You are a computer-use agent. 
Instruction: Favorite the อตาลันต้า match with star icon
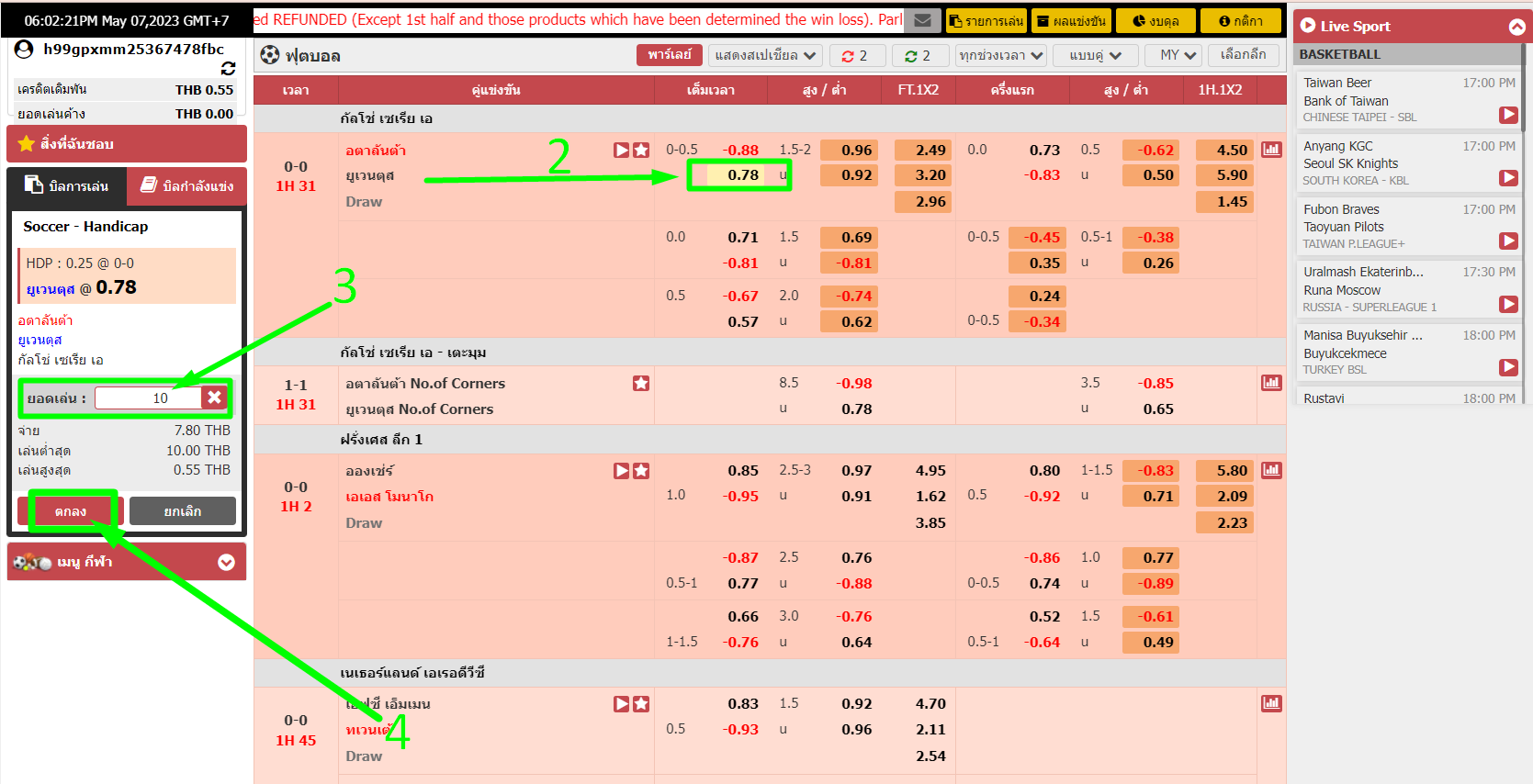click(641, 150)
